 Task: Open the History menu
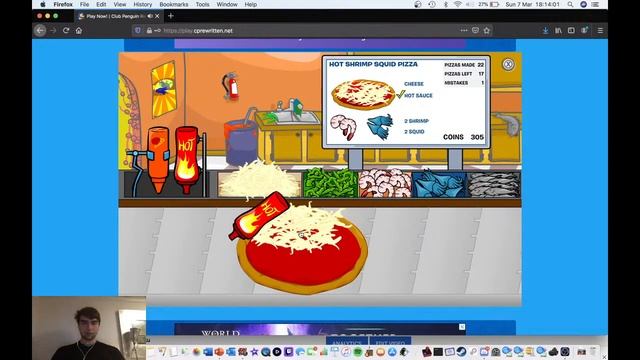click(142, 4)
